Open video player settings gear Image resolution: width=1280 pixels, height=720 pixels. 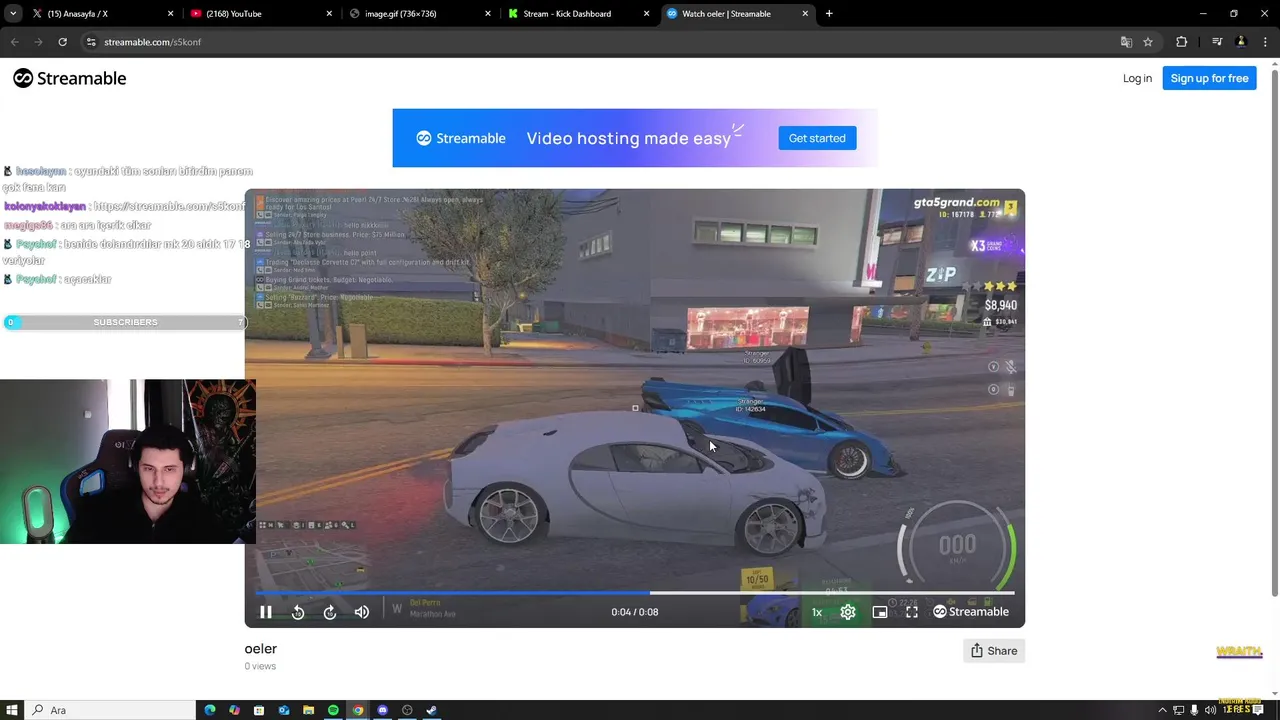[x=848, y=612]
